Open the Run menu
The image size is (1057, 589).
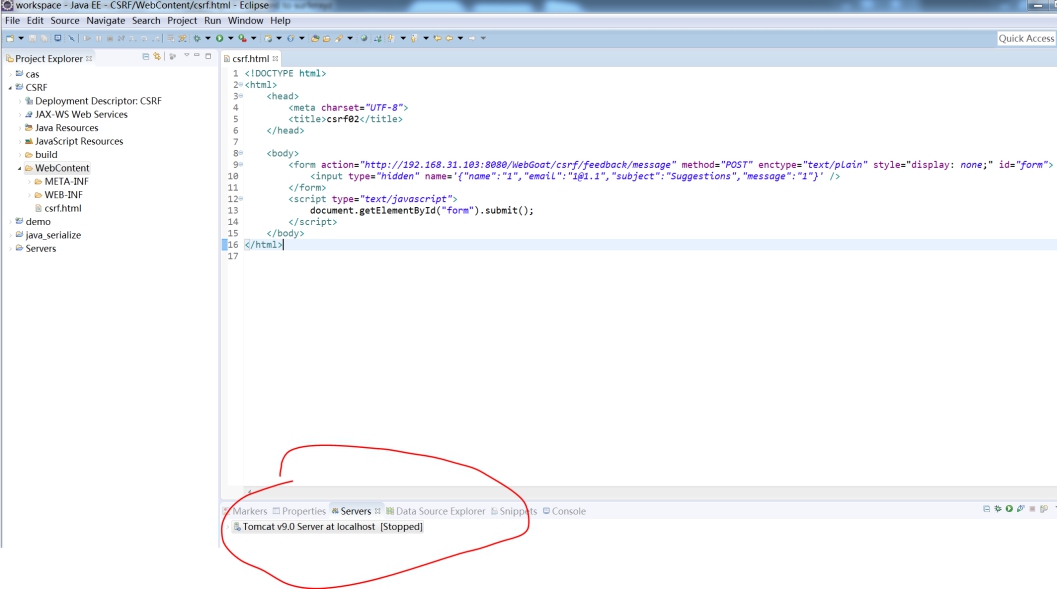[x=212, y=21]
